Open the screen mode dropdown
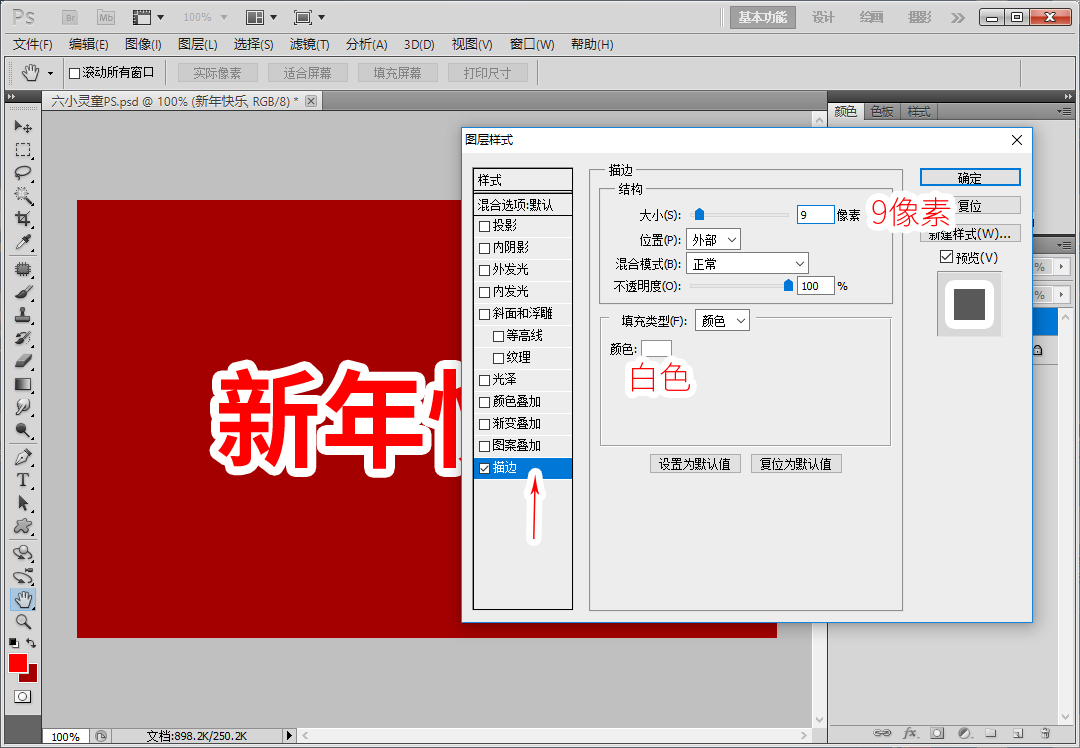This screenshot has width=1080, height=748. 309,17
